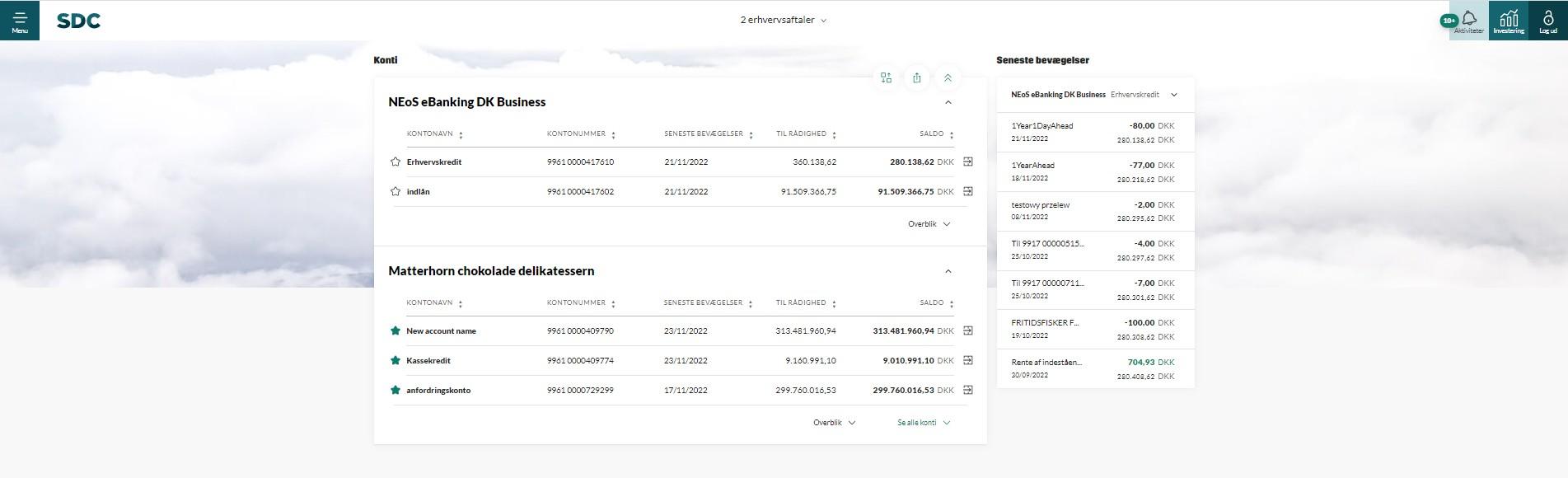Image resolution: width=1568 pixels, height=478 pixels.
Task: Click balance 91.509.366,75 in Saldo column
Action: click(906, 191)
